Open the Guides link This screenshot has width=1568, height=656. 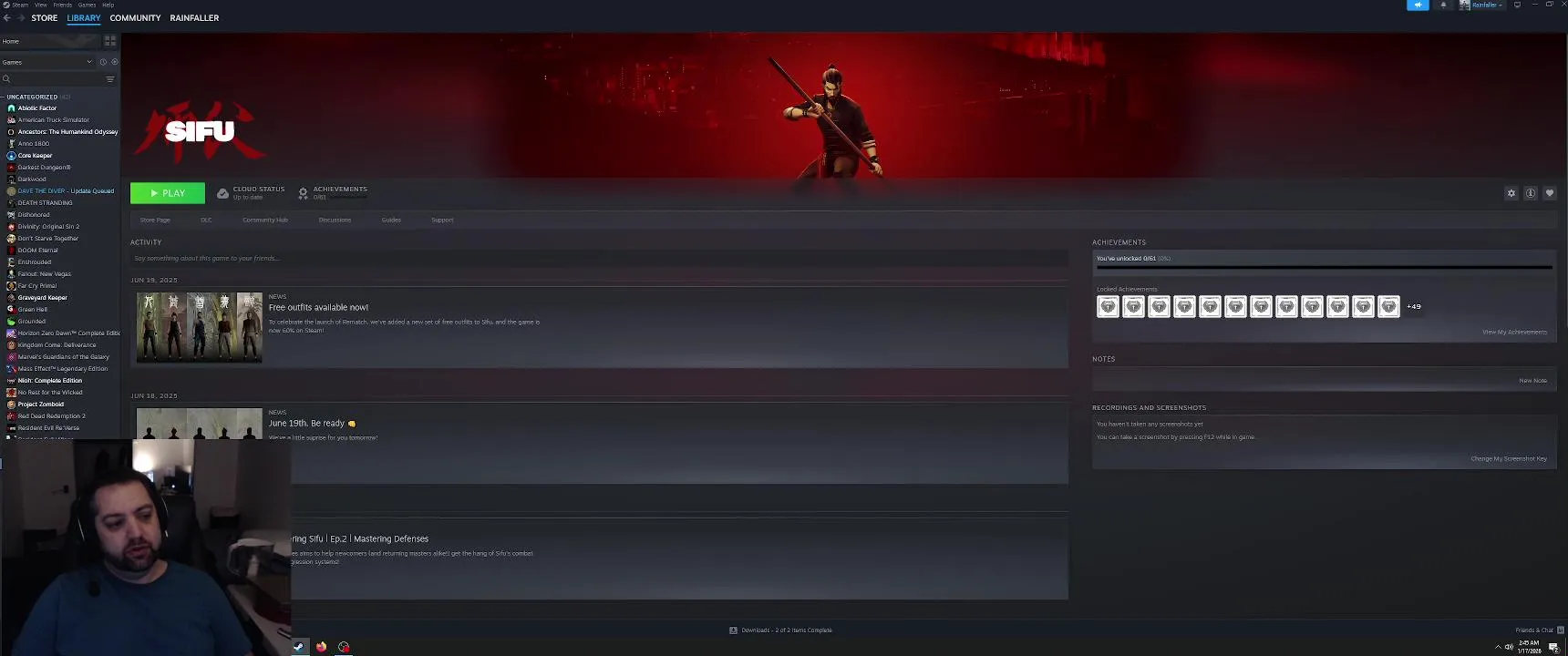pyautogui.click(x=391, y=220)
